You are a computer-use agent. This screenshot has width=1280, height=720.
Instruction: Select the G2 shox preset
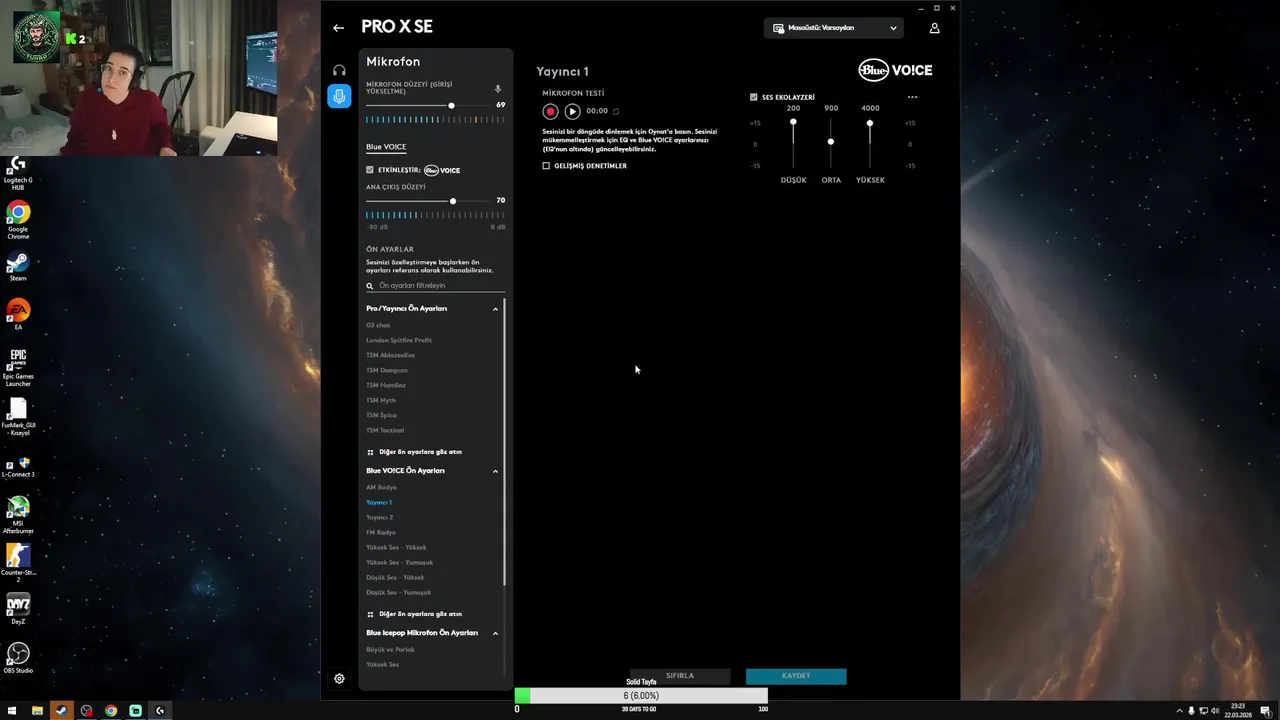[378, 325]
